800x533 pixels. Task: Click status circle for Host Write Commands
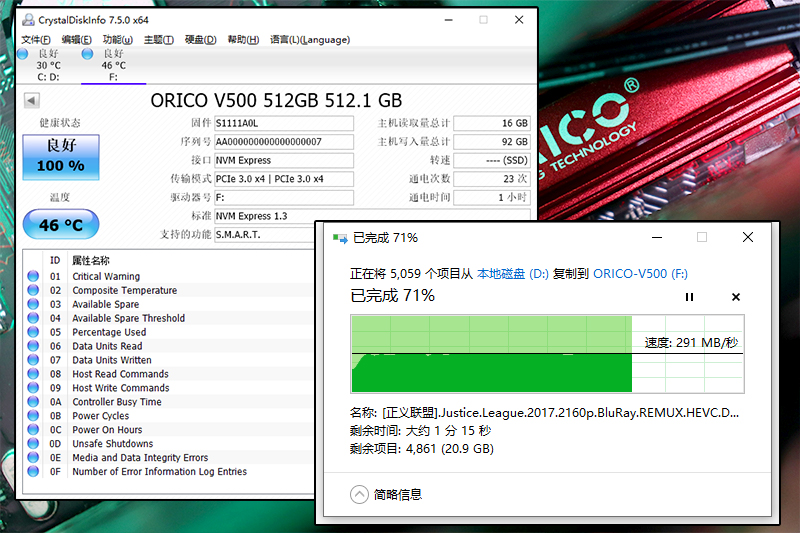[33, 388]
